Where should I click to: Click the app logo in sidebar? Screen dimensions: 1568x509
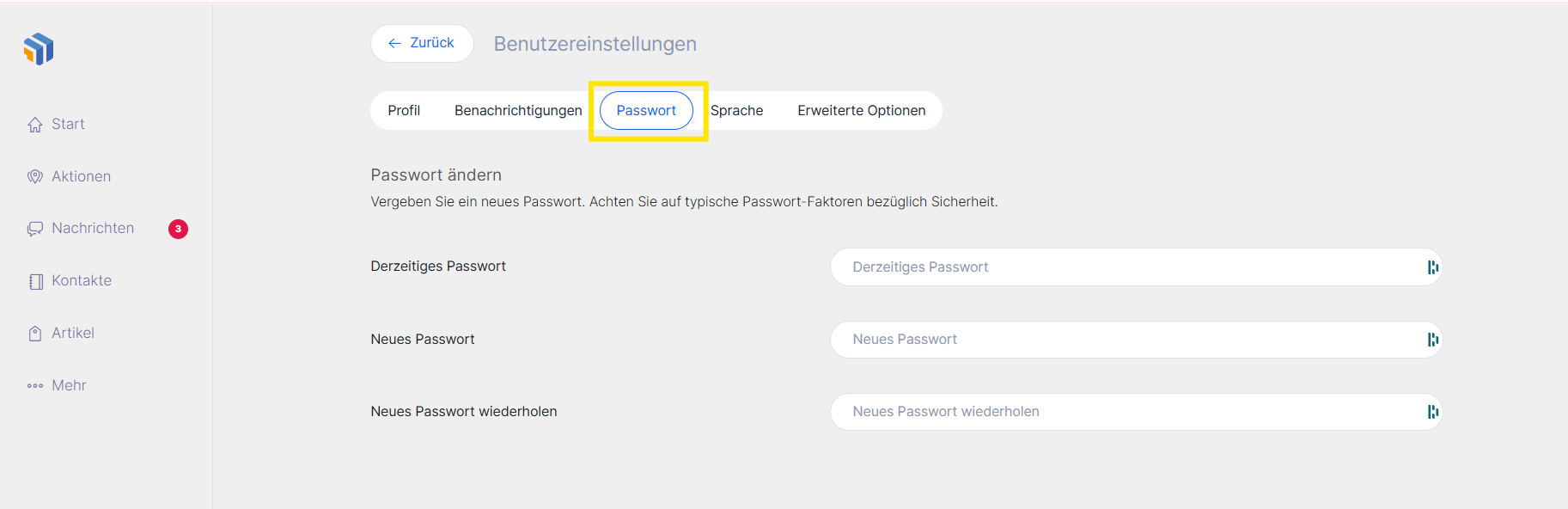[x=39, y=49]
